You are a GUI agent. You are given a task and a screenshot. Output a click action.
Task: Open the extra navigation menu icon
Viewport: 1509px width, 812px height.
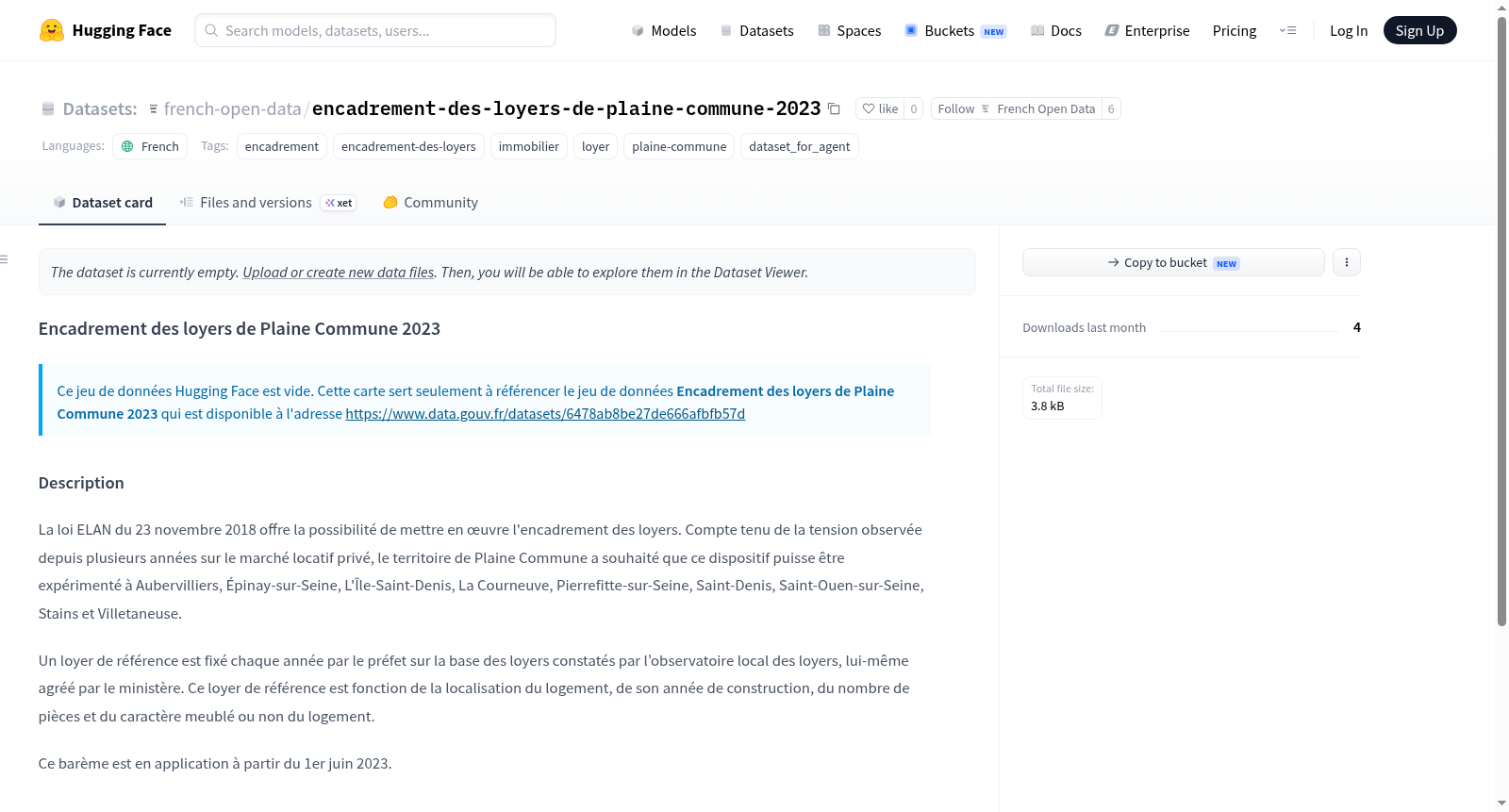click(x=1287, y=30)
